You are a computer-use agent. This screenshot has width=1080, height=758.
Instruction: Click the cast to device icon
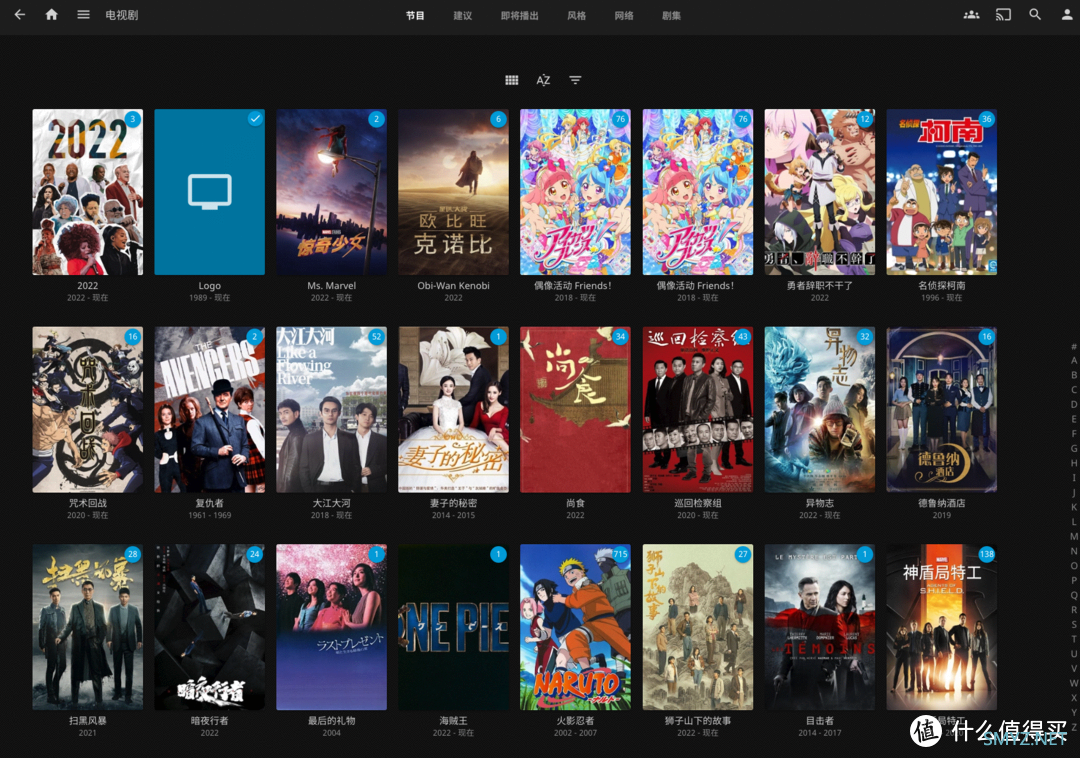coord(1004,14)
